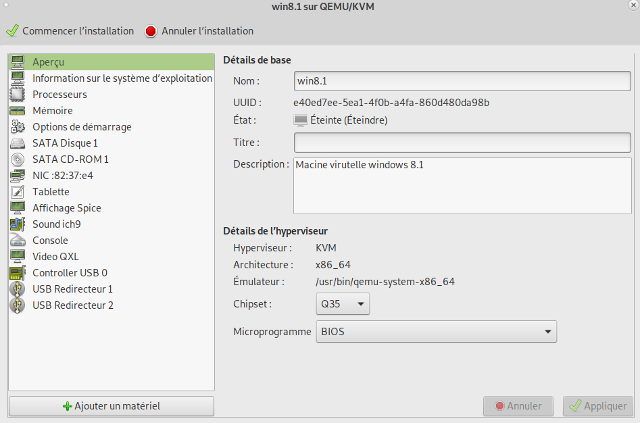Select Console entry in list

(x=111, y=240)
